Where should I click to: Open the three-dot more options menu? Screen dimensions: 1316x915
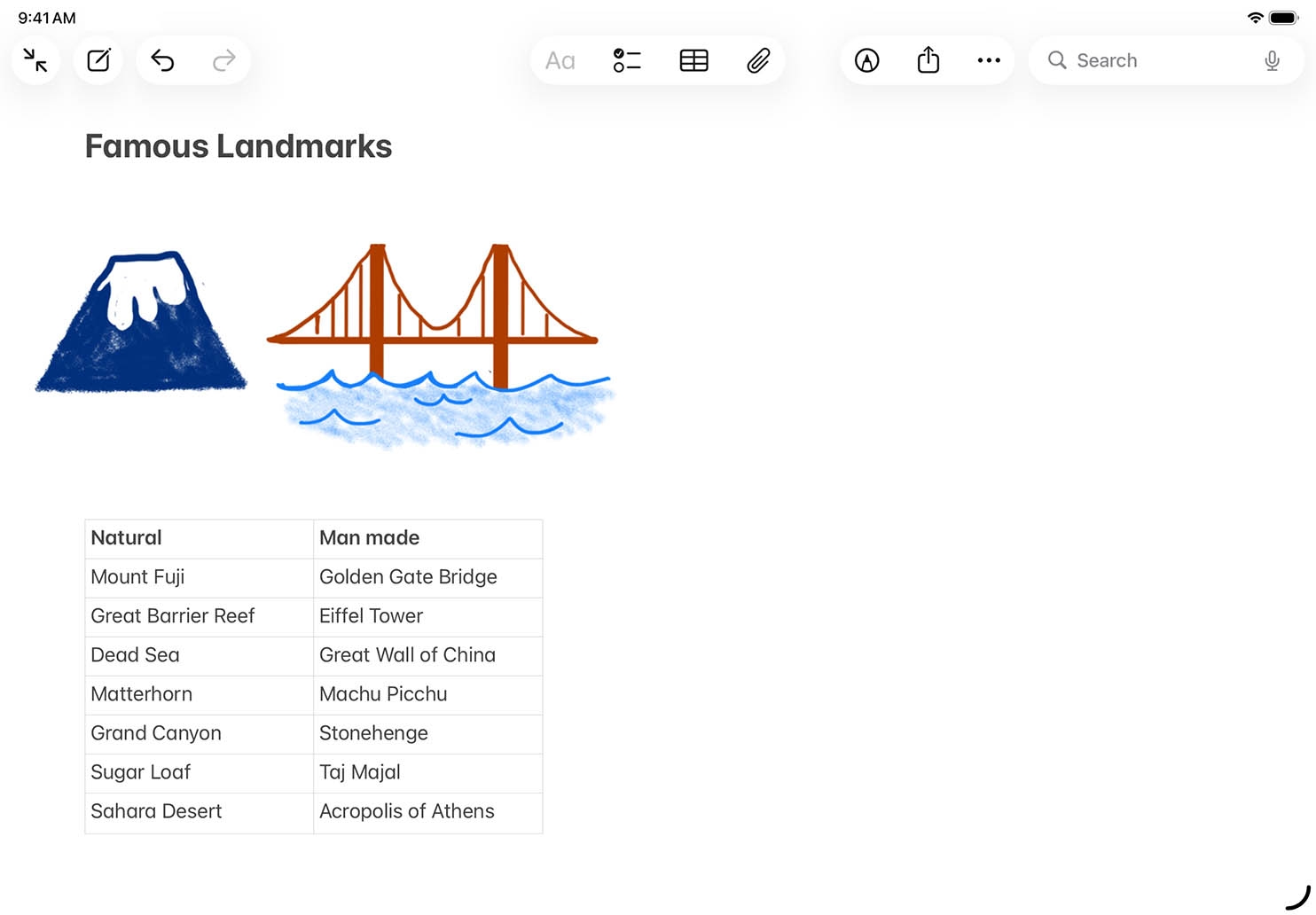point(989,60)
